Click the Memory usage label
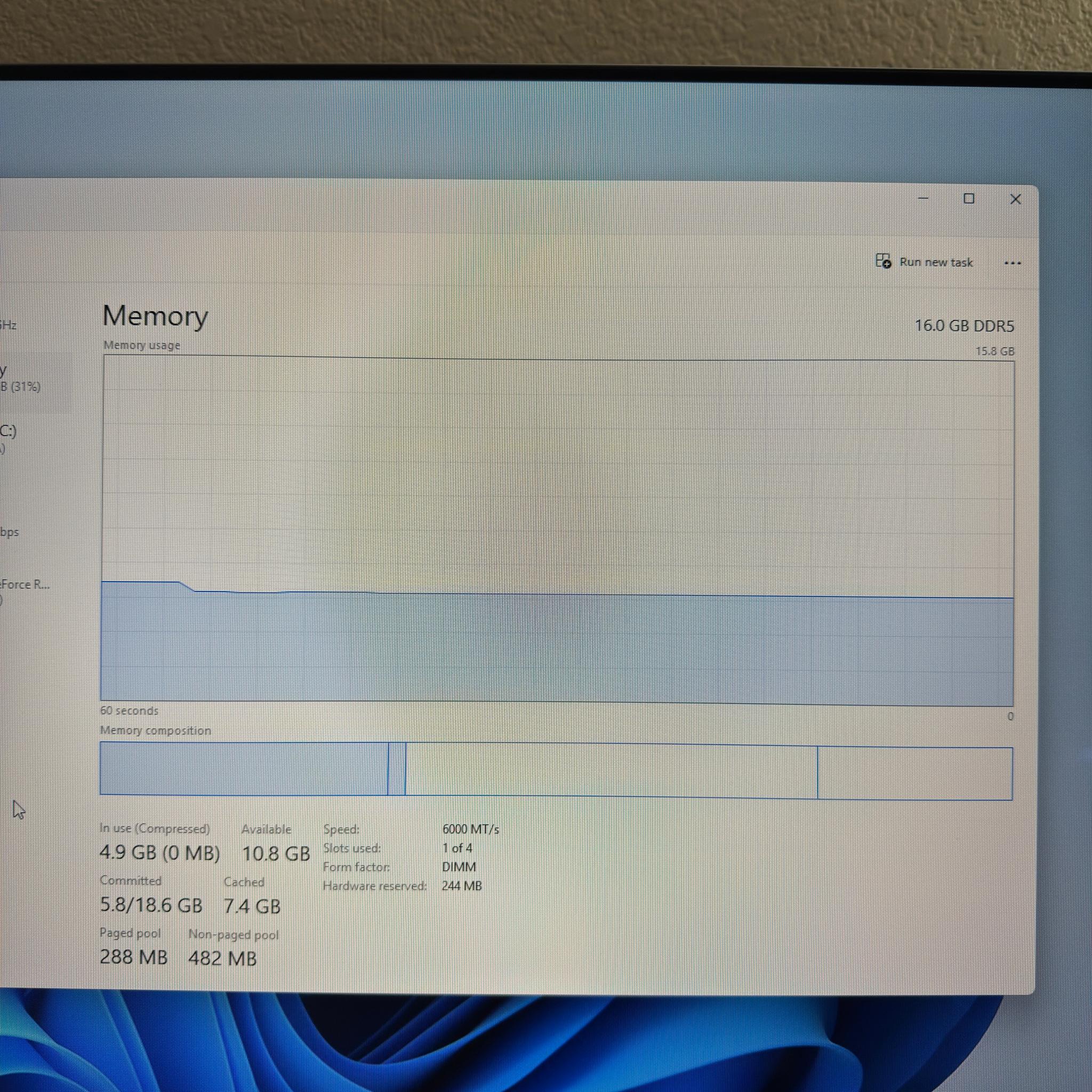 click(141, 345)
